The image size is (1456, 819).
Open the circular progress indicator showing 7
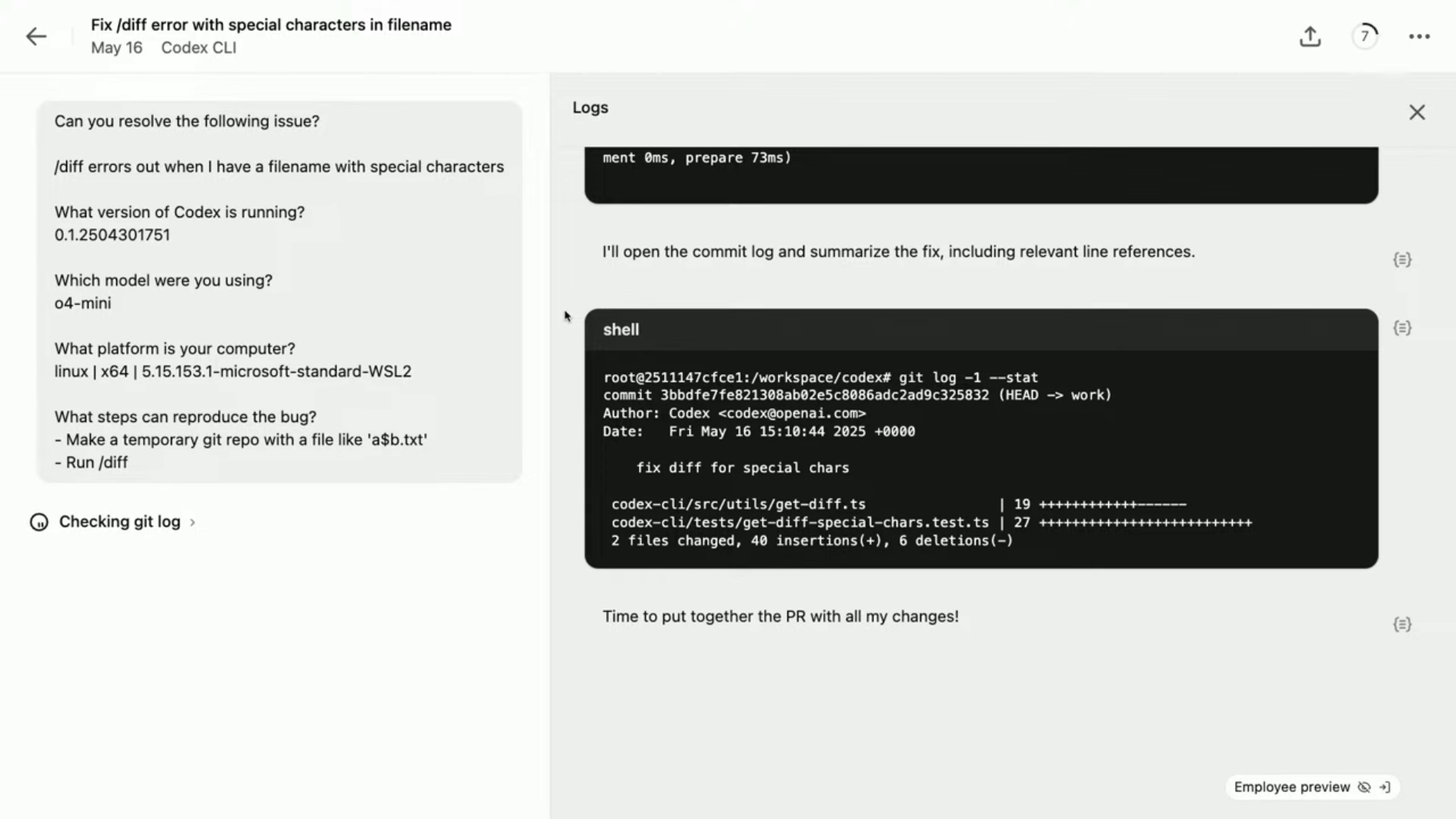pos(1365,36)
